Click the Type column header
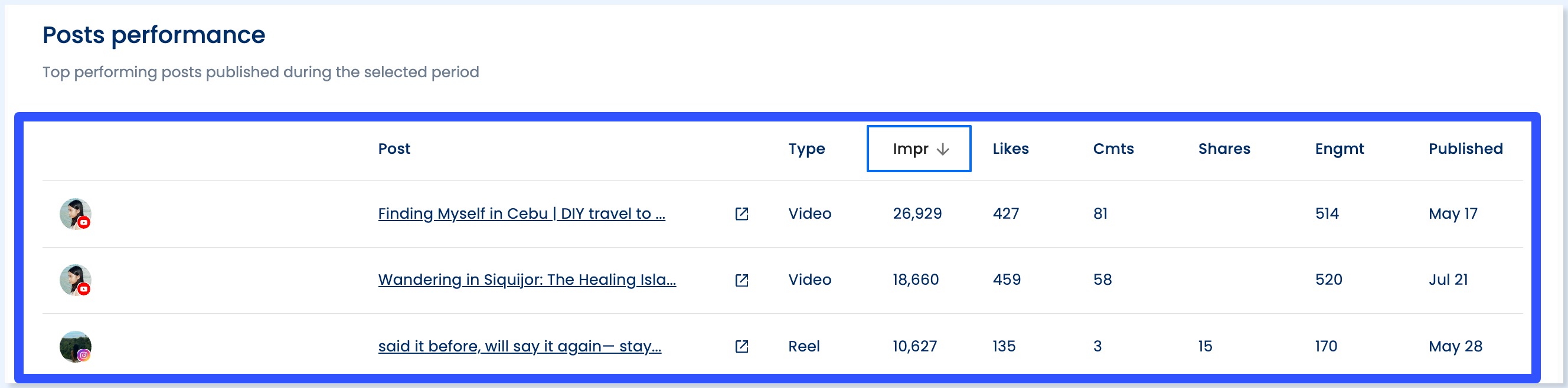Viewport: 1568px width, 388px height. point(806,149)
